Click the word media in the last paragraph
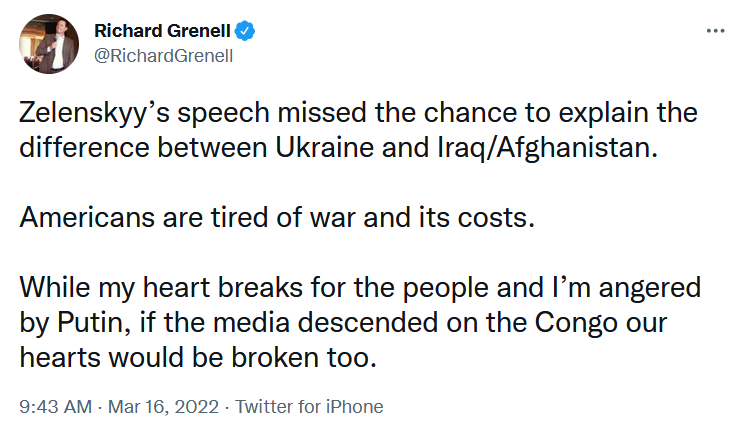Image resolution: width=740 pixels, height=426 pixels. [251, 323]
